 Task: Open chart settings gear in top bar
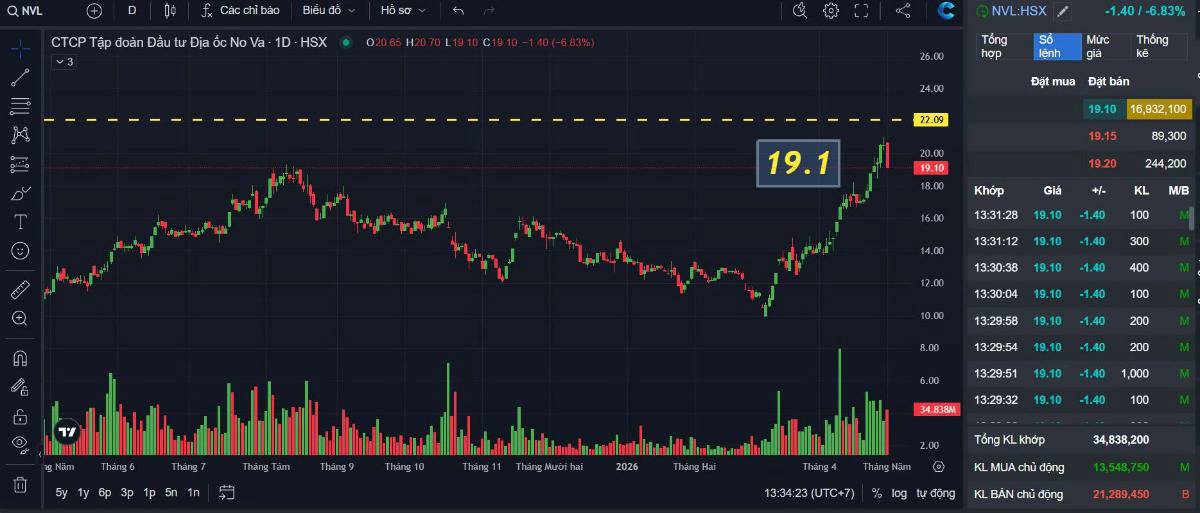pyautogui.click(x=831, y=11)
